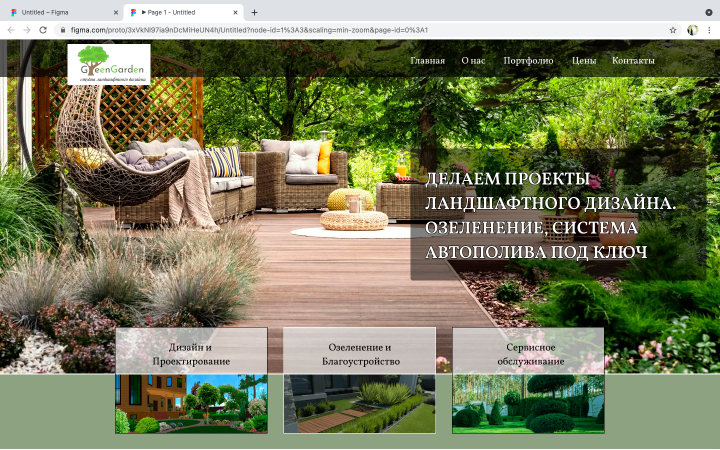Viewport: 720px width, 450px height.
Task: Open the trimmed topiary bushes thumbnail
Action: tap(528, 404)
